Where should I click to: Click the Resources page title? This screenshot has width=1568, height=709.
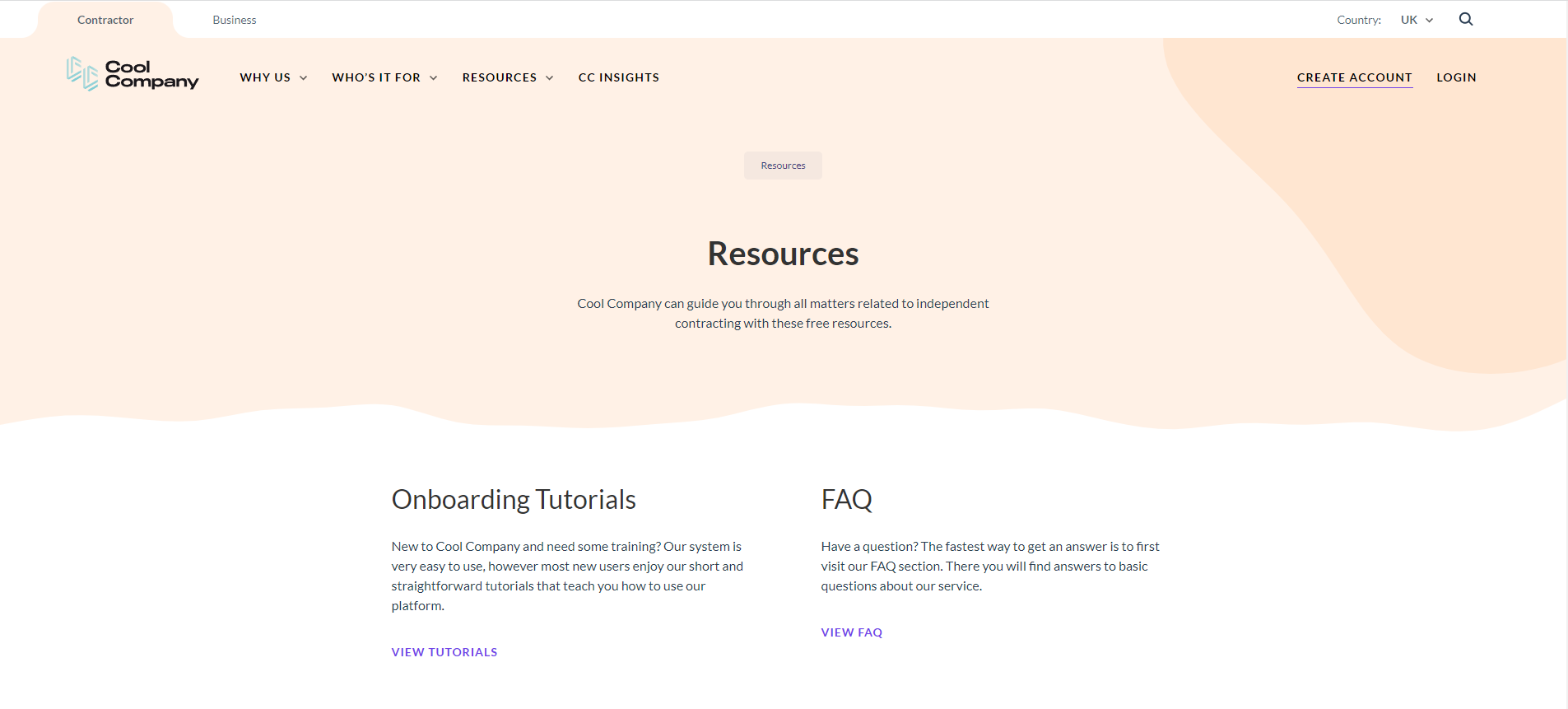783,254
